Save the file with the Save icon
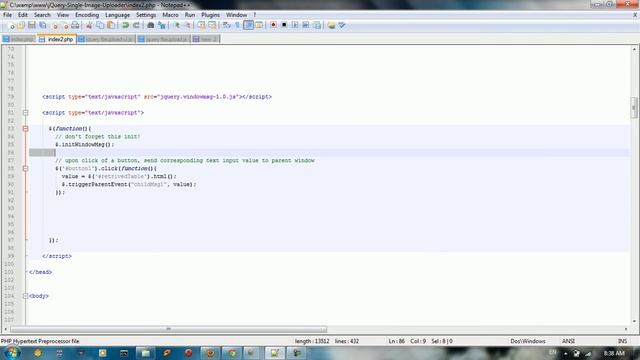640x360 pixels. pyautogui.click(x=32, y=25)
